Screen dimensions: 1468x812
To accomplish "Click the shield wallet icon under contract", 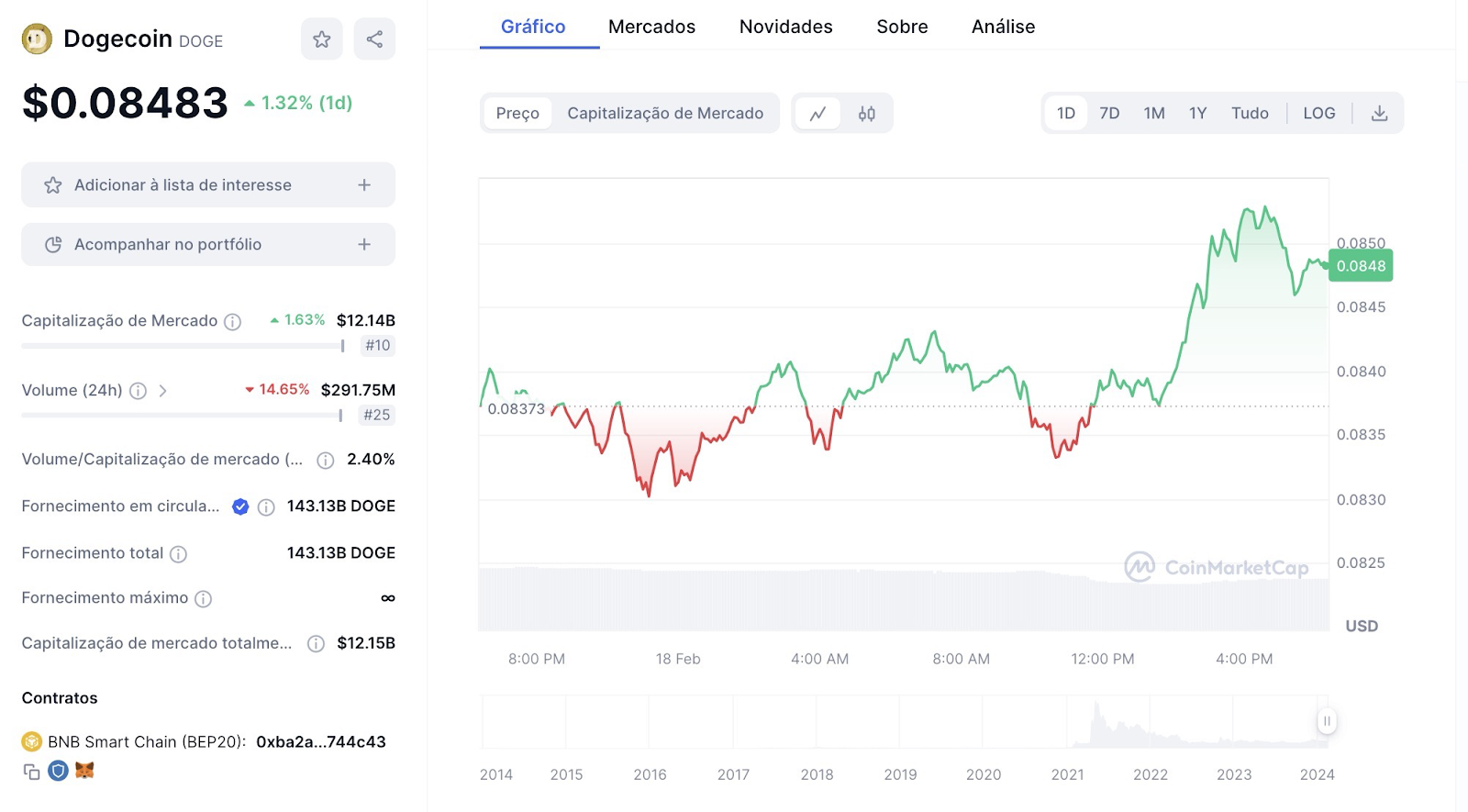I will pyautogui.click(x=59, y=771).
